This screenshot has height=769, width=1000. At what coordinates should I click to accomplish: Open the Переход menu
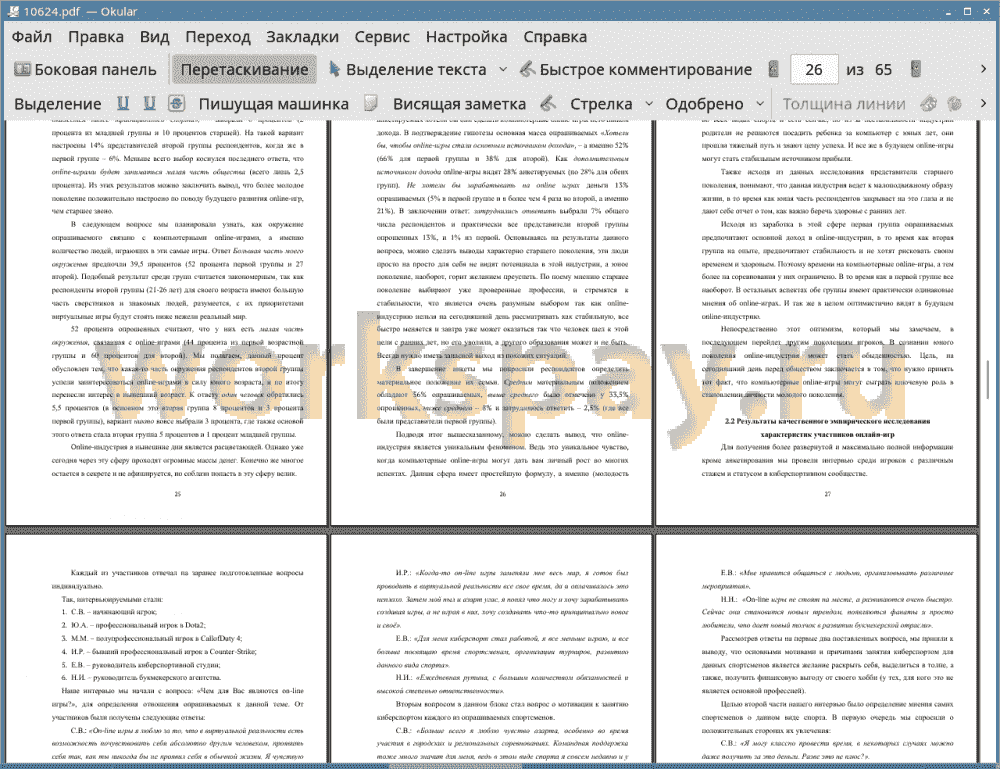pos(218,37)
